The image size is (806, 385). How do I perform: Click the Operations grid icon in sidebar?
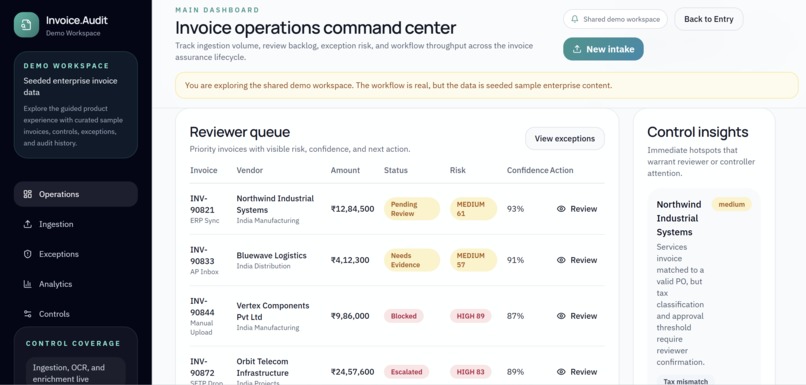pyautogui.click(x=28, y=194)
